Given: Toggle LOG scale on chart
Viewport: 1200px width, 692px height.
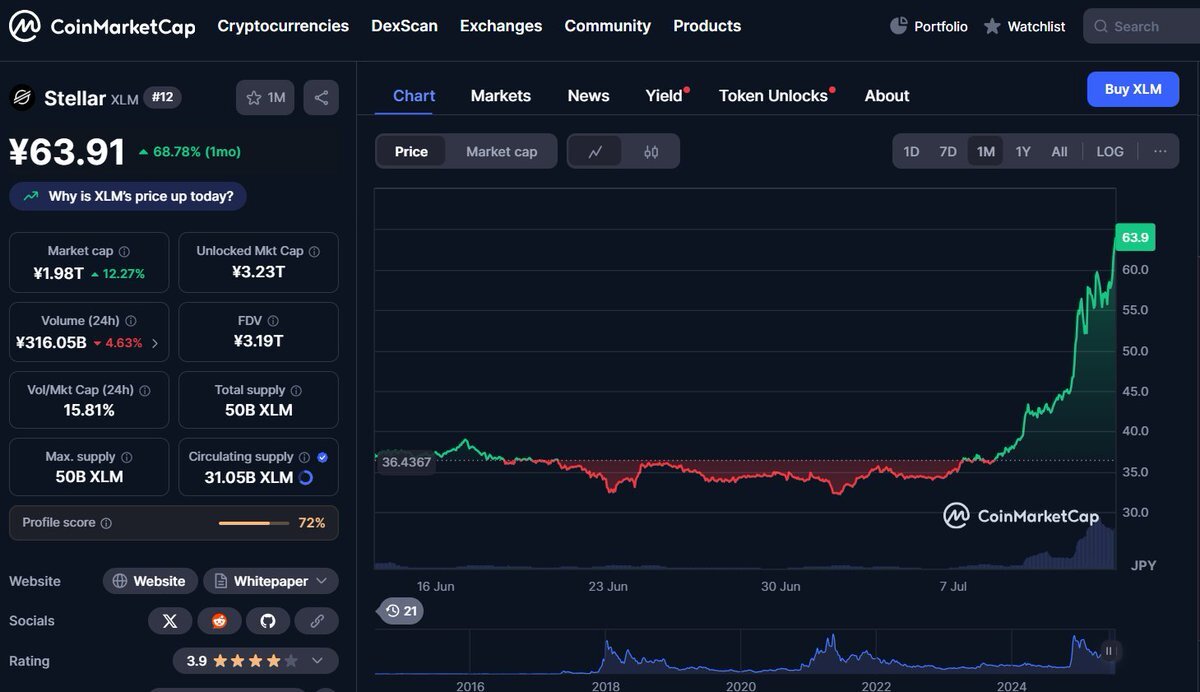Looking at the screenshot, I should [1110, 152].
